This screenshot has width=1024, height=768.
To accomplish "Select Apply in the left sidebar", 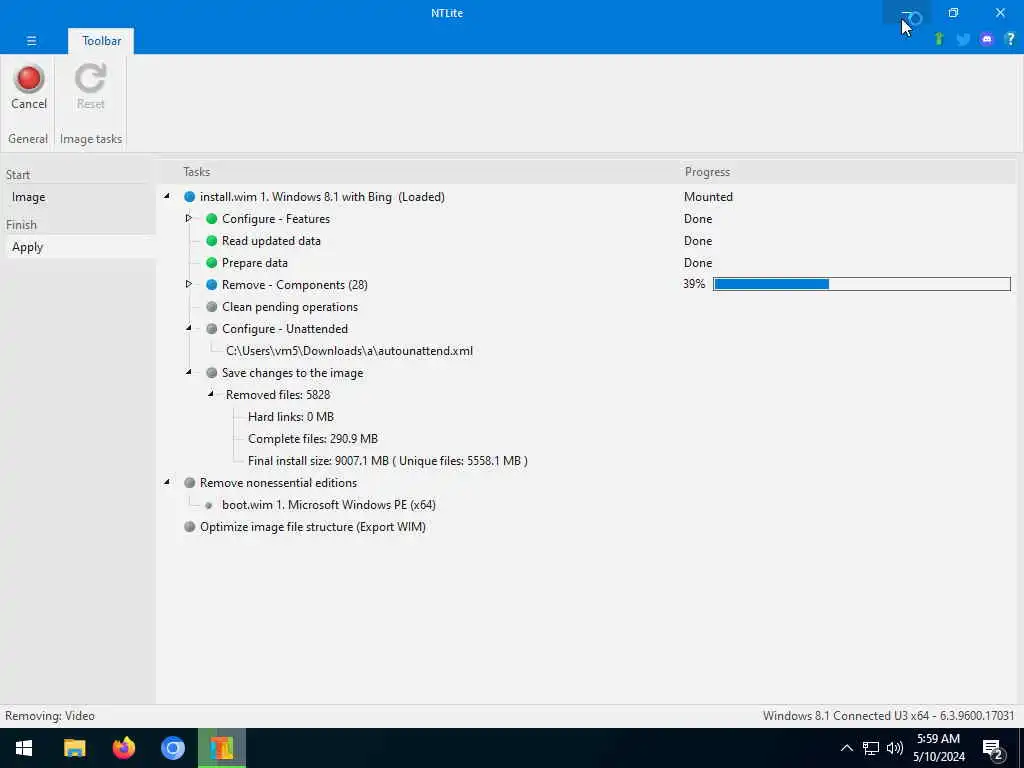I will click(x=78, y=247).
